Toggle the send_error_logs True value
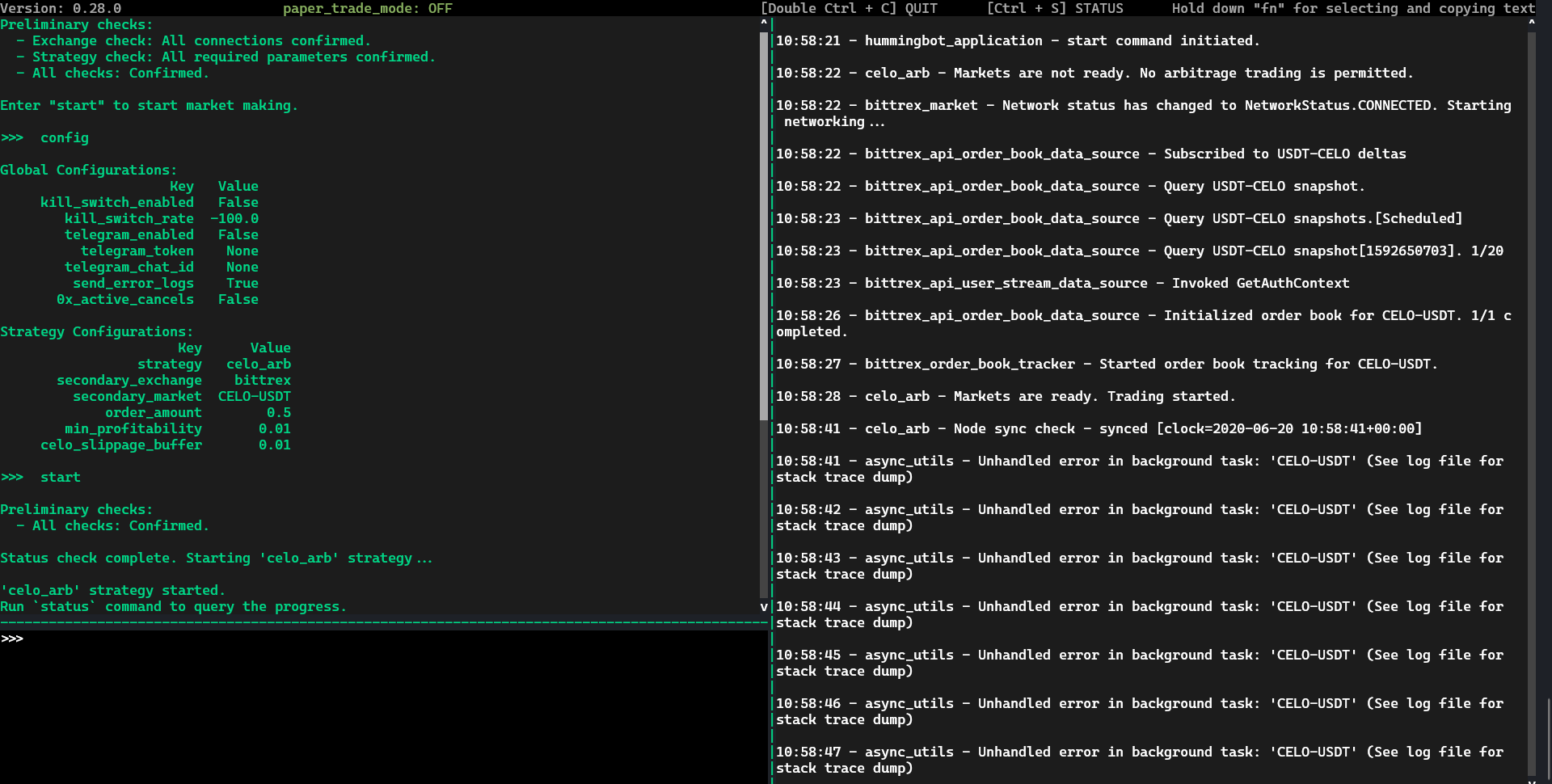The height and width of the screenshot is (784, 1552). click(x=242, y=283)
